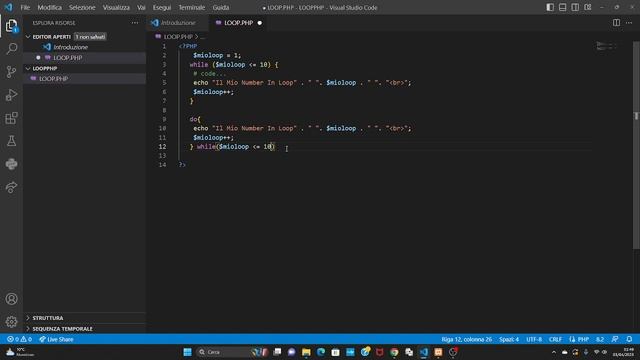
Task: Split the editor to the right
Action: click(x=616, y=23)
